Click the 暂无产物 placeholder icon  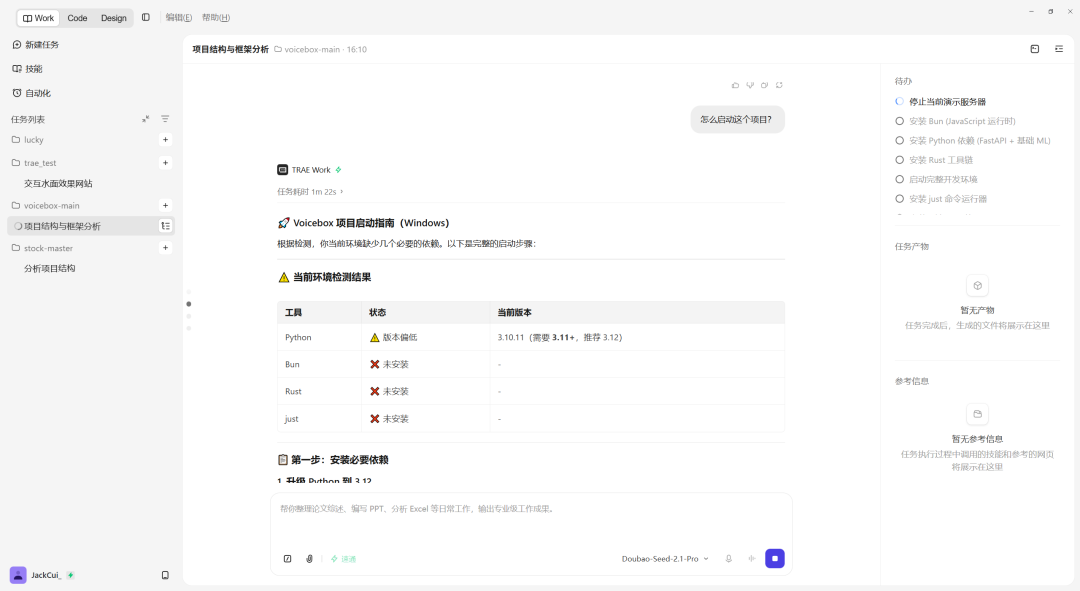[x=977, y=286]
